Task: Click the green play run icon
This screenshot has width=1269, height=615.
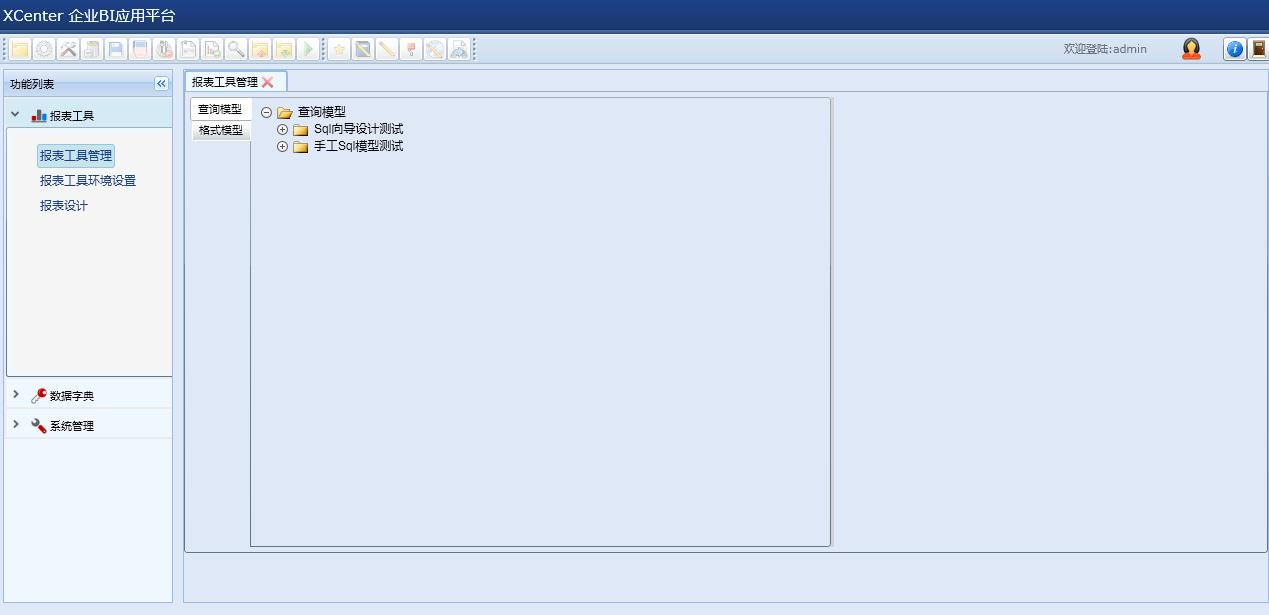Action: pyautogui.click(x=308, y=49)
